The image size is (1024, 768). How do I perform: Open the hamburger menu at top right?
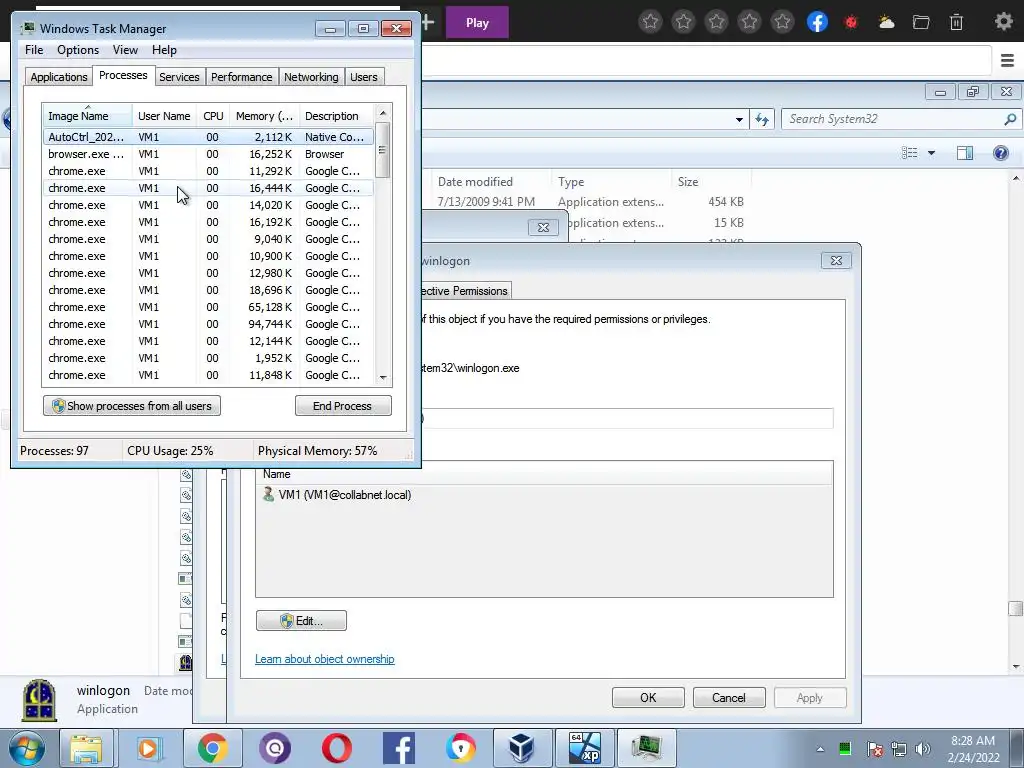1007,61
